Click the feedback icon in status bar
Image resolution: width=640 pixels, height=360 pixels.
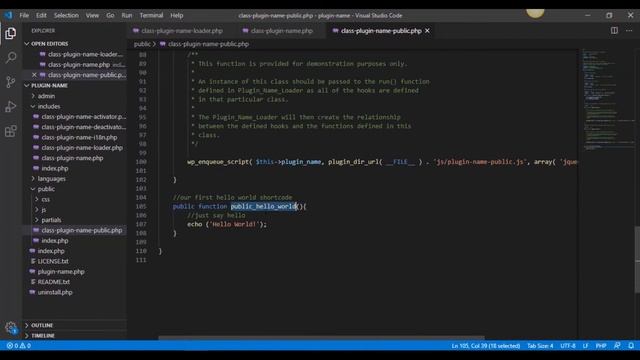[617, 346]
